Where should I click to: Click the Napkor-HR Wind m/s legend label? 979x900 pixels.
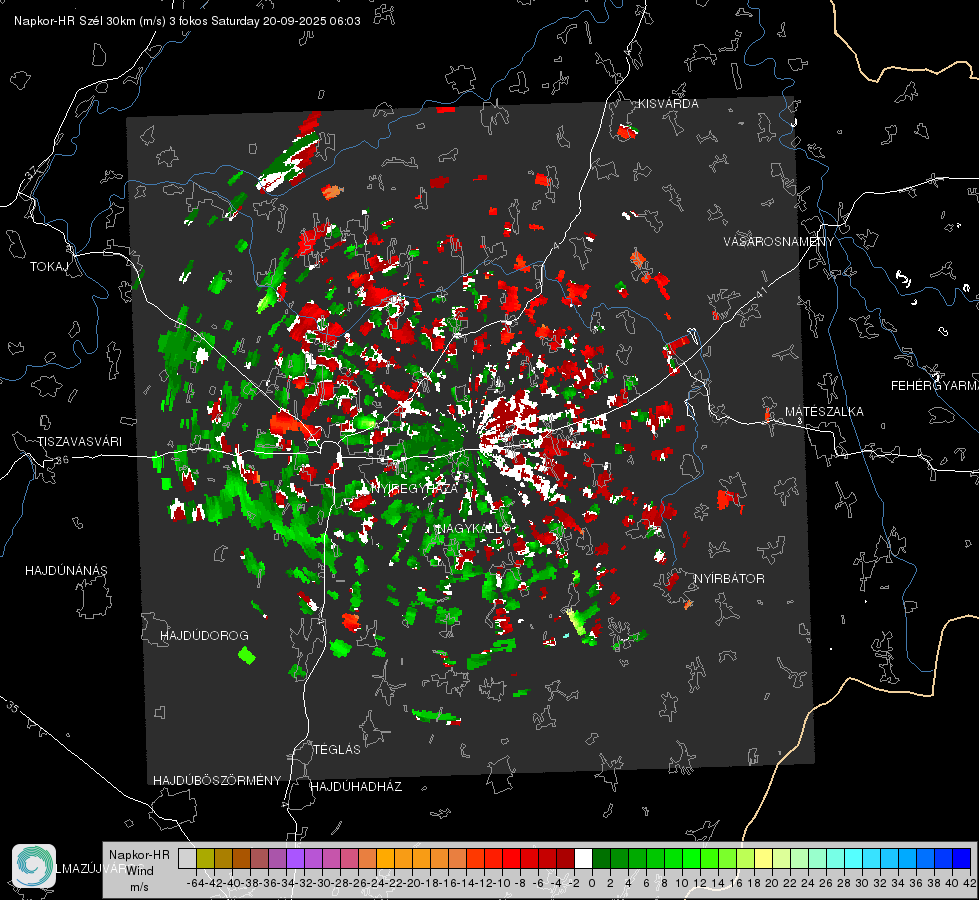tap(139, 870)
